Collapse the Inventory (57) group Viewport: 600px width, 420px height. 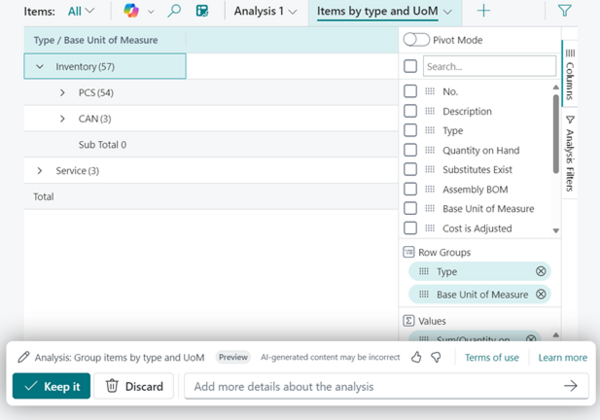[40, 66]
